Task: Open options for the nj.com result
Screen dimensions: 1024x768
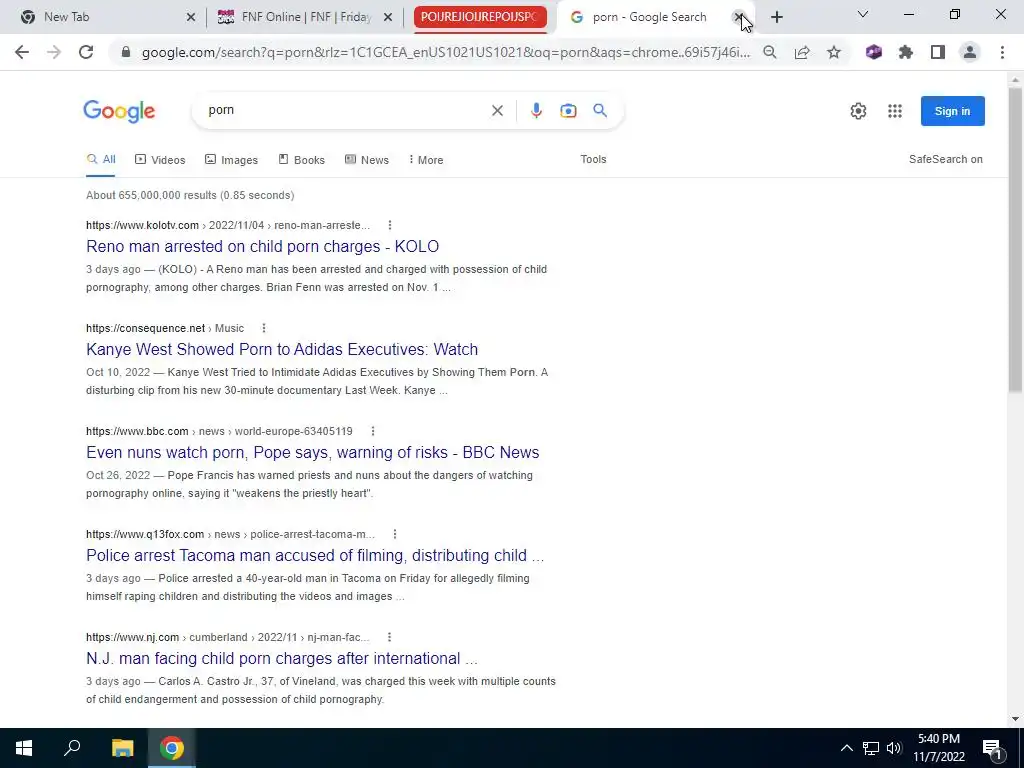Action: (x=389, y=637)
